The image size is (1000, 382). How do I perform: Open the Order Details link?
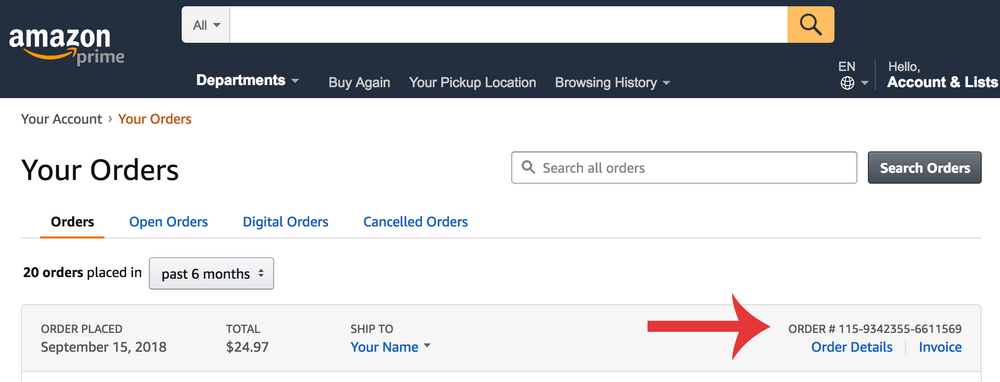[851, 347]
